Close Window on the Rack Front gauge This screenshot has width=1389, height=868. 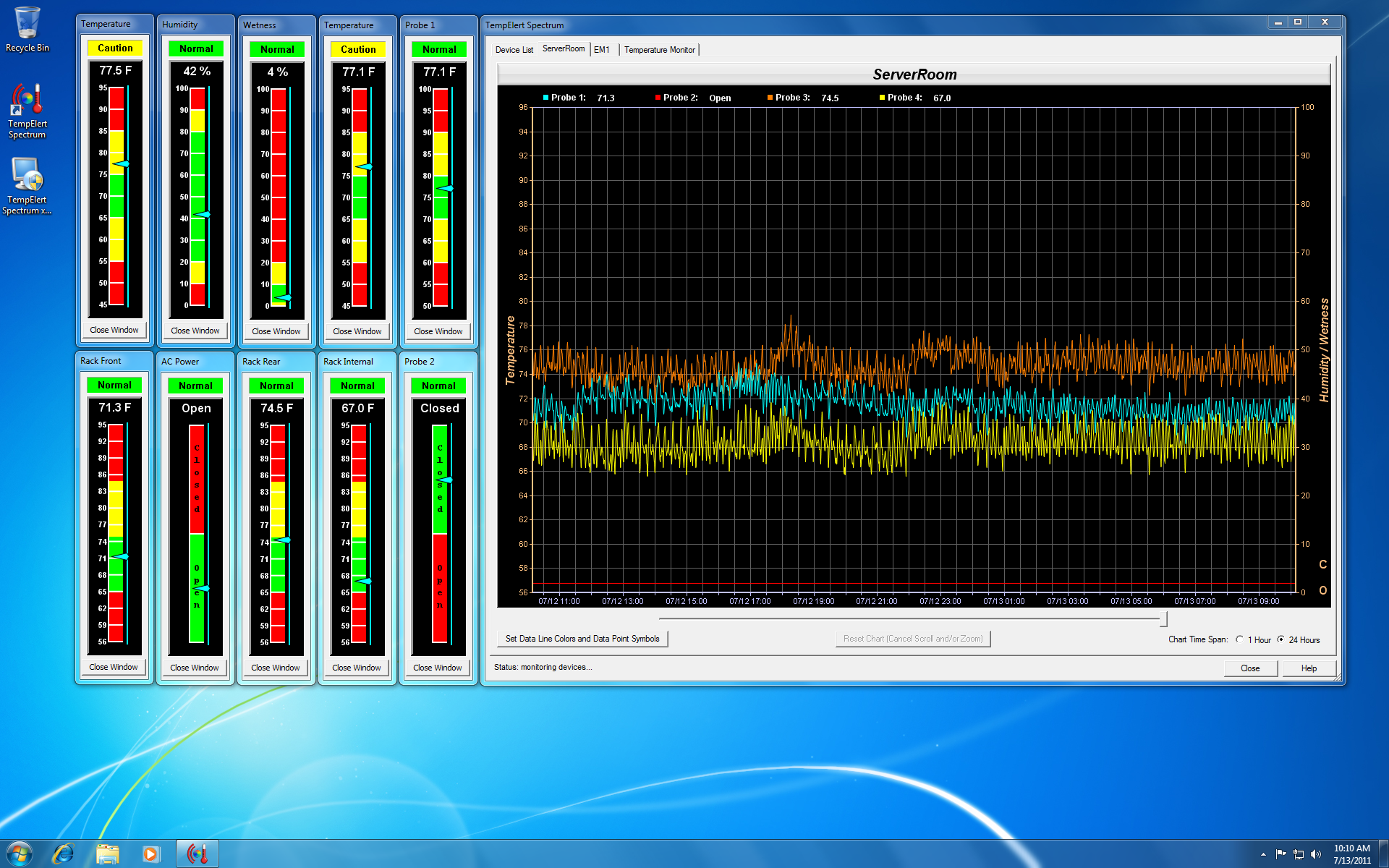click(114, 667)
